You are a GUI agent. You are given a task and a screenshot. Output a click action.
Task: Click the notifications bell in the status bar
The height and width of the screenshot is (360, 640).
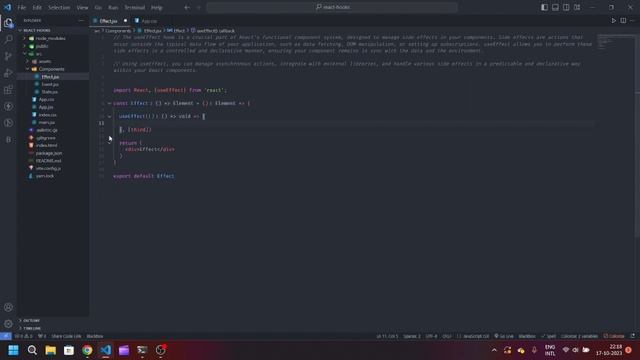(633, 336)
